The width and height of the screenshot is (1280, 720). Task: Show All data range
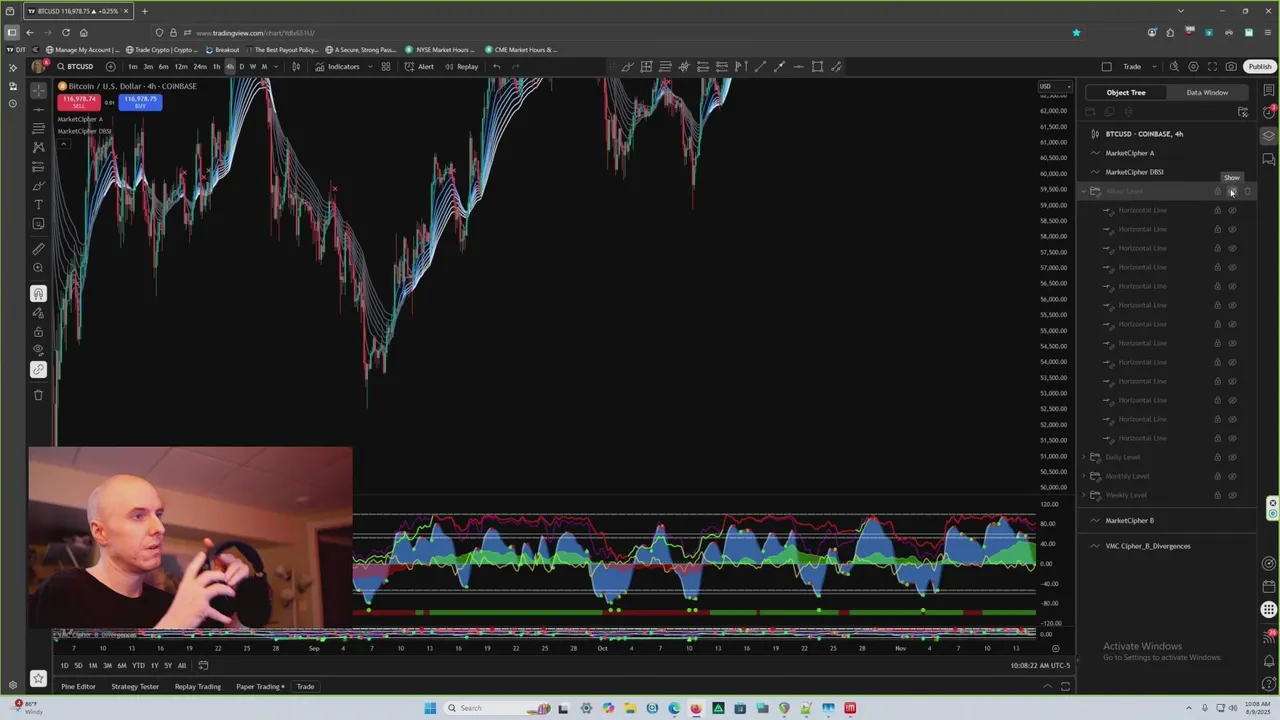click(181, 665)
